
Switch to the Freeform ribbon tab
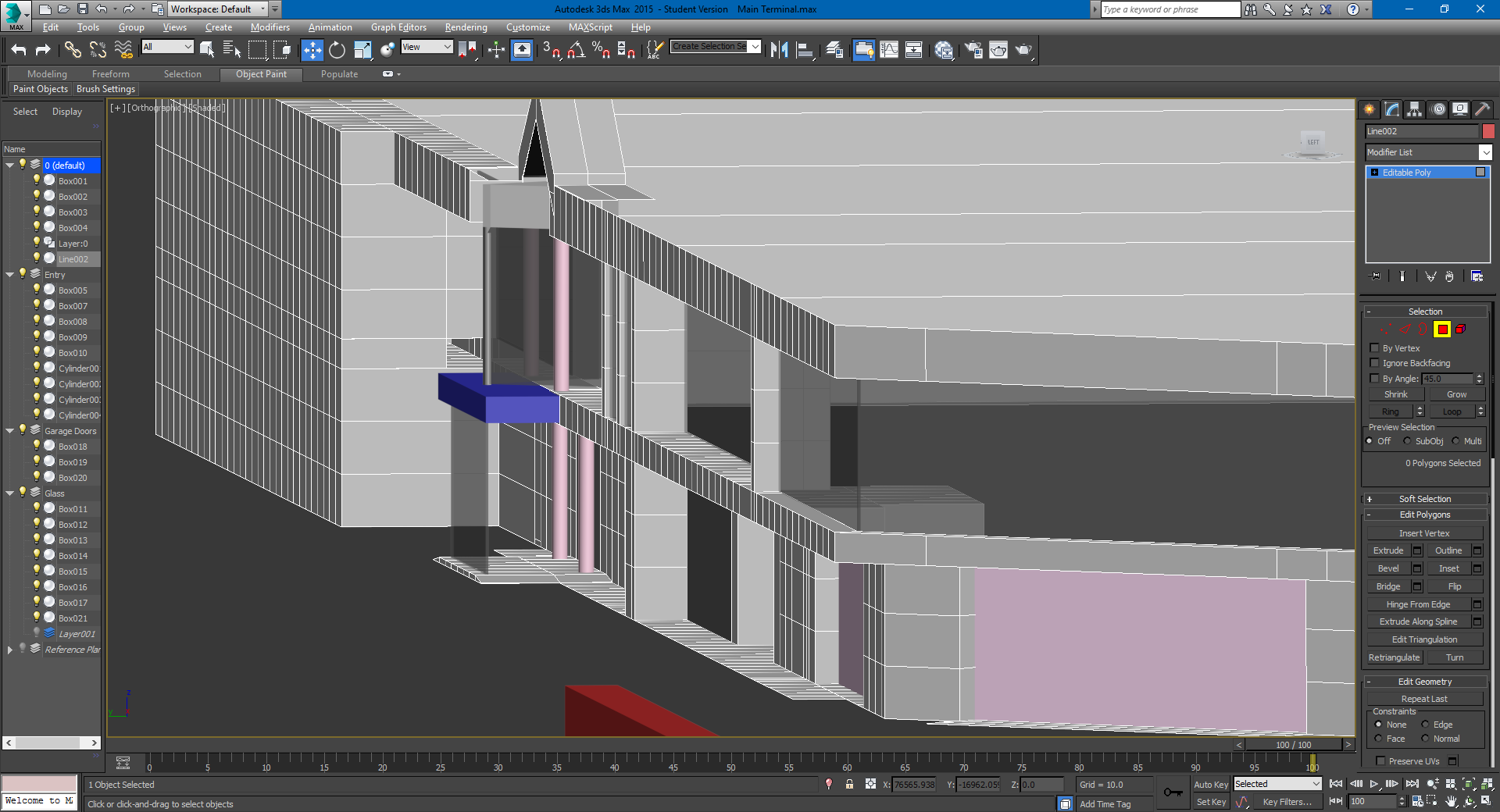(x=110, y=74)
